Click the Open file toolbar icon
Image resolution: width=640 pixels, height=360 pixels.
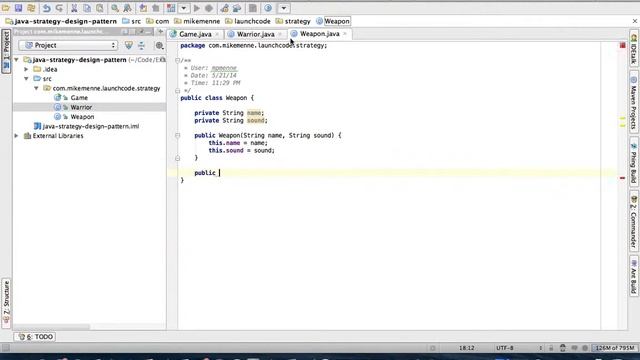6,8
